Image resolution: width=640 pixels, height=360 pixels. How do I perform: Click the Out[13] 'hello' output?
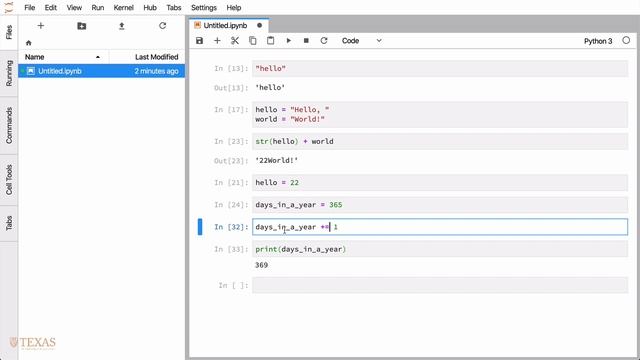tap(270, 87)
